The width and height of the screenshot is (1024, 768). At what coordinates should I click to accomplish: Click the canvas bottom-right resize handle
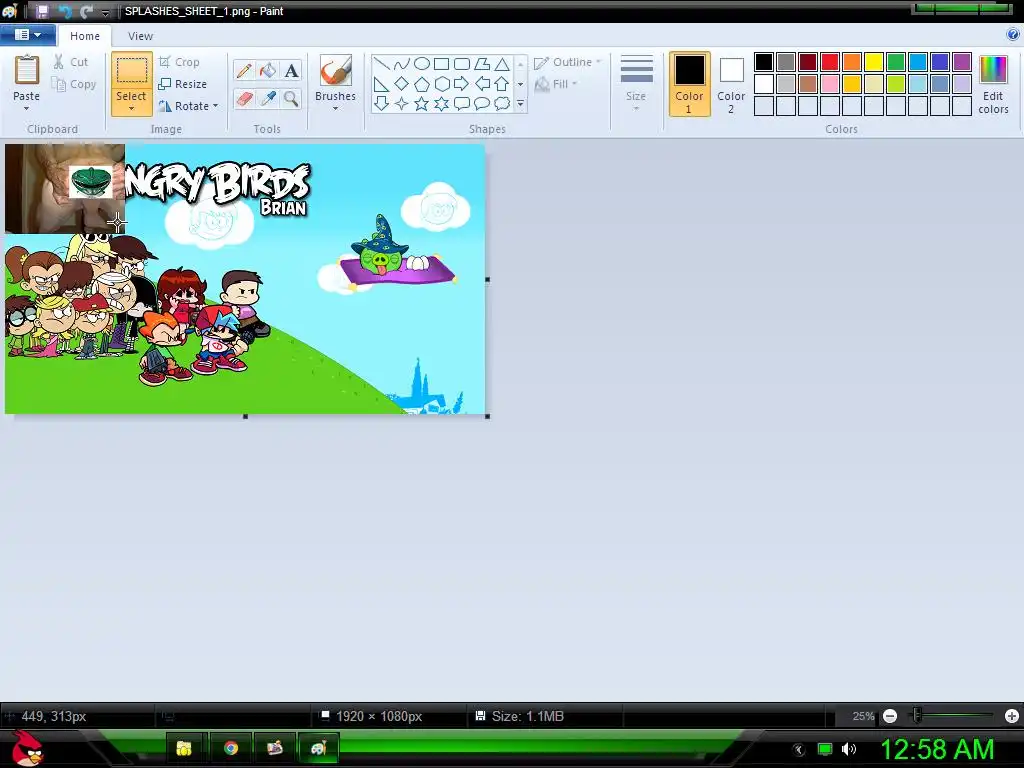point(488,416)
